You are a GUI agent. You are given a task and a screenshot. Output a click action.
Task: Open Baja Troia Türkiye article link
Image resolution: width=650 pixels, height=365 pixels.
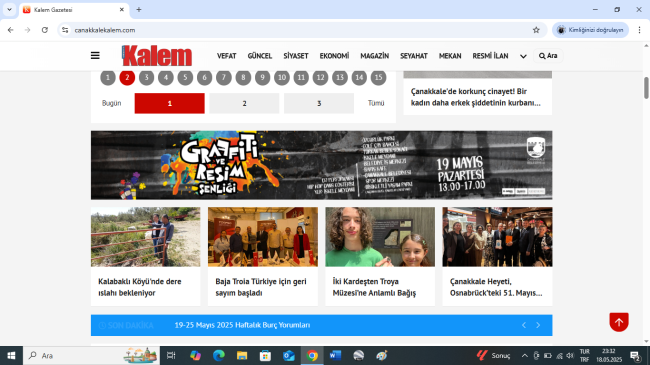261,287
